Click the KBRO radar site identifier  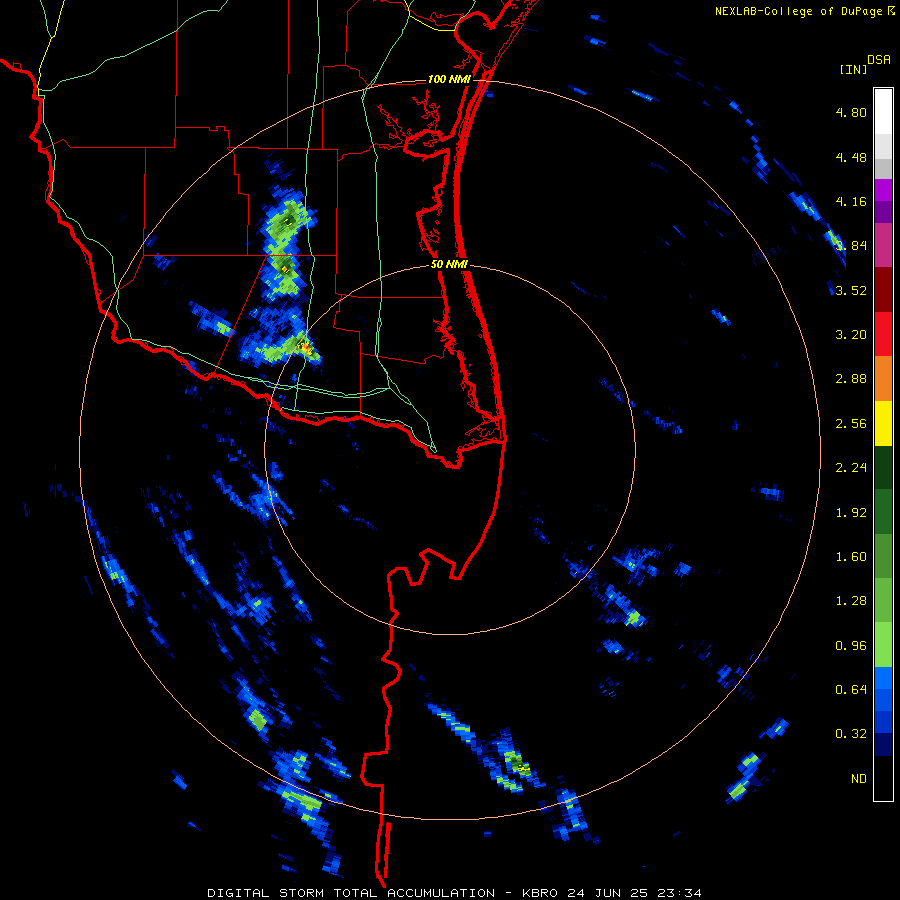pos(541,893)
